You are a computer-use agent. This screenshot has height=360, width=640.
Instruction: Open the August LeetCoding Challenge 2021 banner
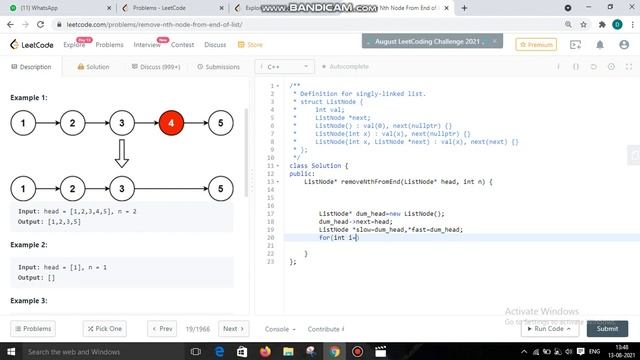pos(427,41)
